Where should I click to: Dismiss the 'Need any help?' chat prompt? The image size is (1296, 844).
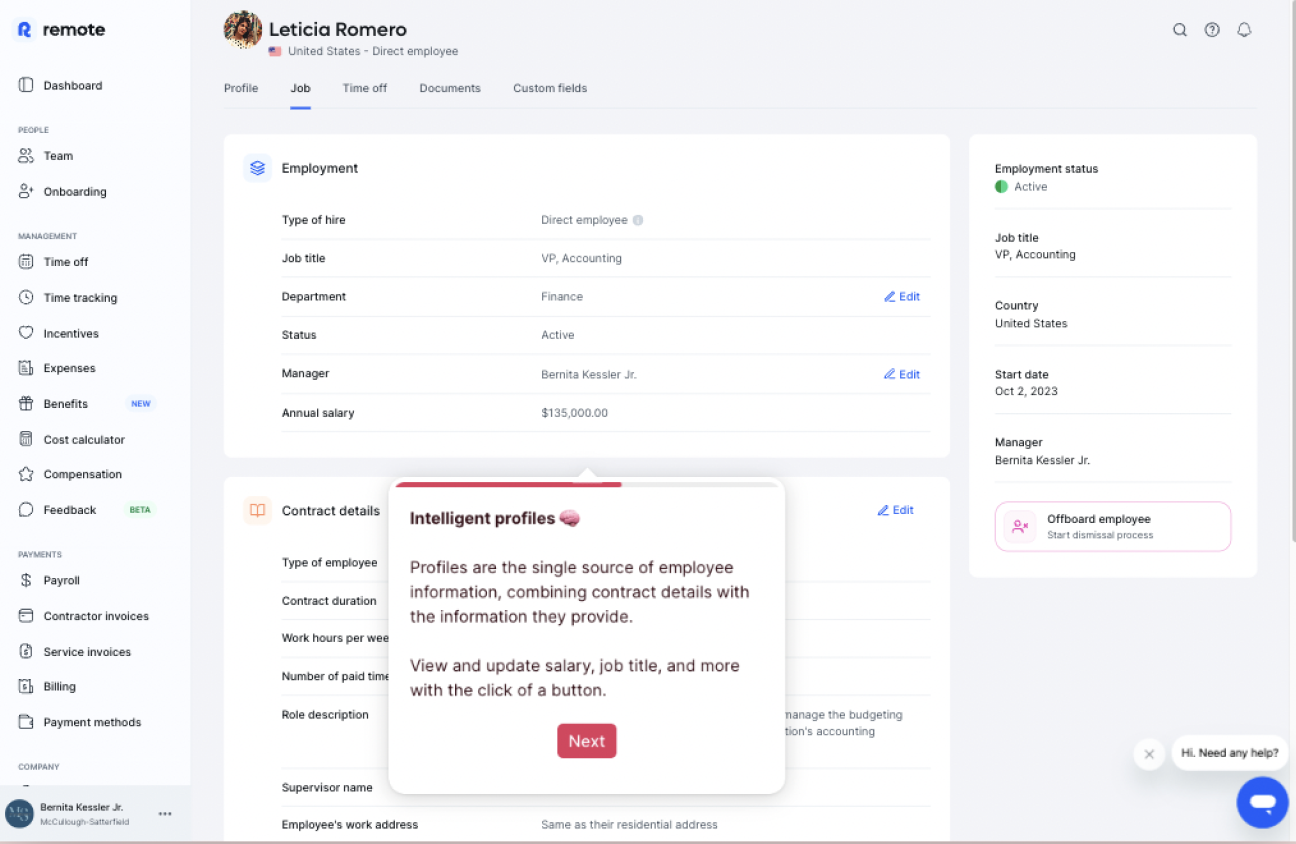click(x=1149, y=754)
